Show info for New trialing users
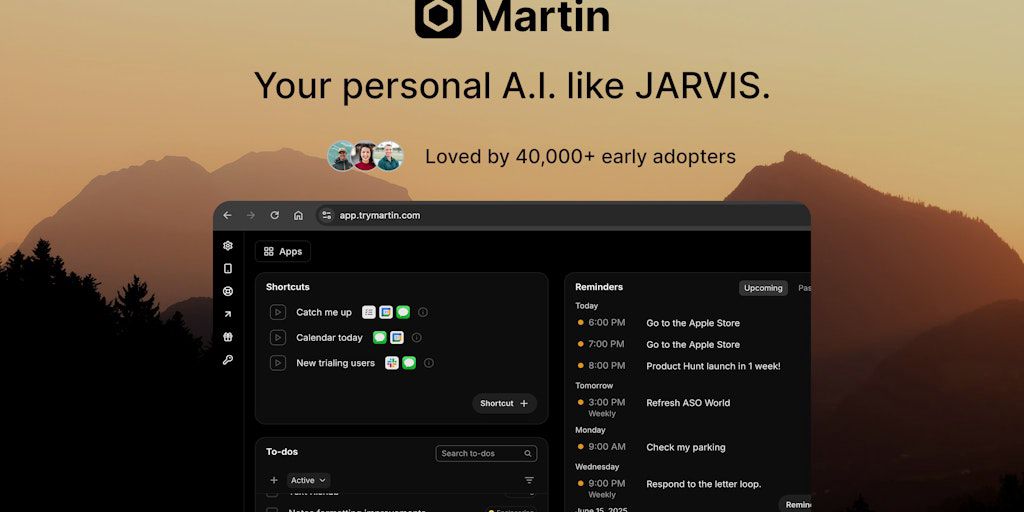This screenshot has width=1024, height=512. (x=428, y=363)
